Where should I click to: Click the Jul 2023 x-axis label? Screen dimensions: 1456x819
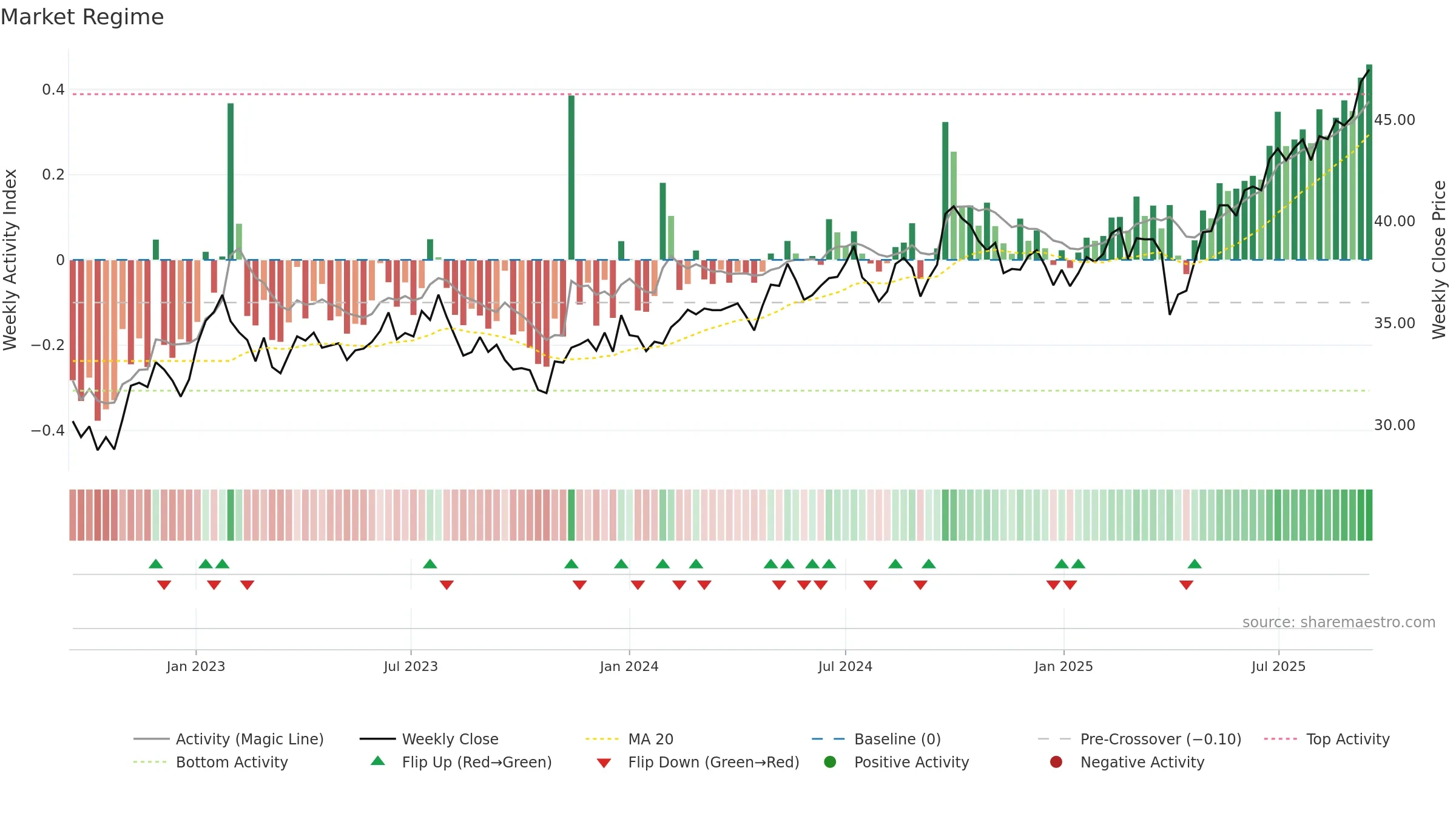point(411,666)
